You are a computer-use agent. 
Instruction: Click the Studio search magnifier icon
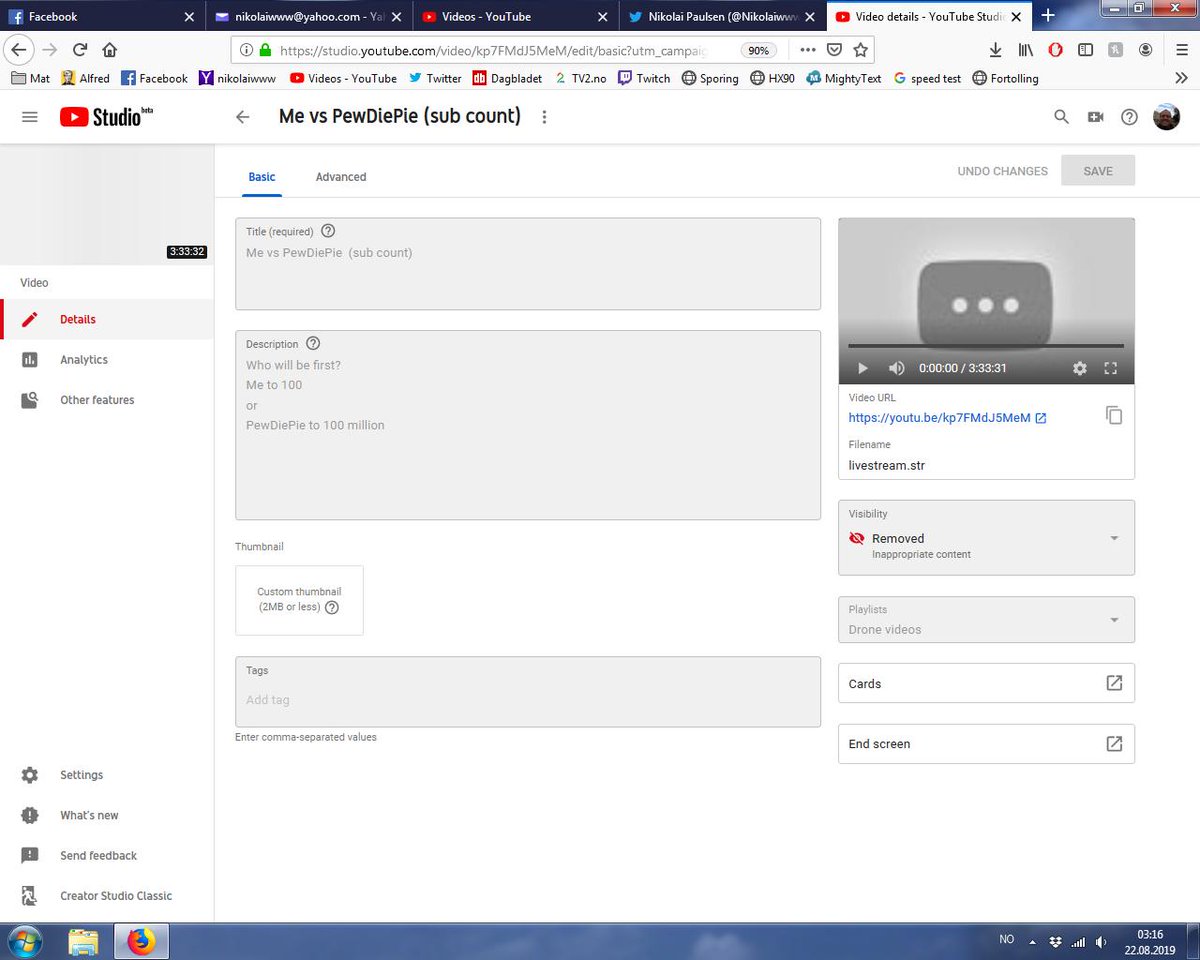[x=1062, y=117]
